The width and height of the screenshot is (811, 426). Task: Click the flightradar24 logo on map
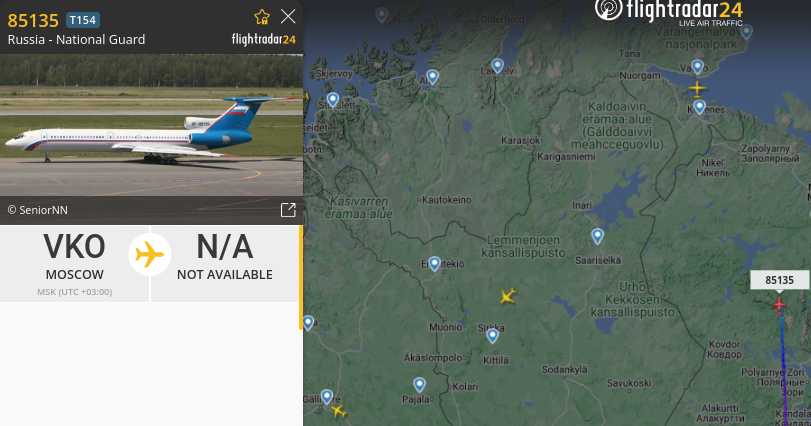tap(669, 12)
